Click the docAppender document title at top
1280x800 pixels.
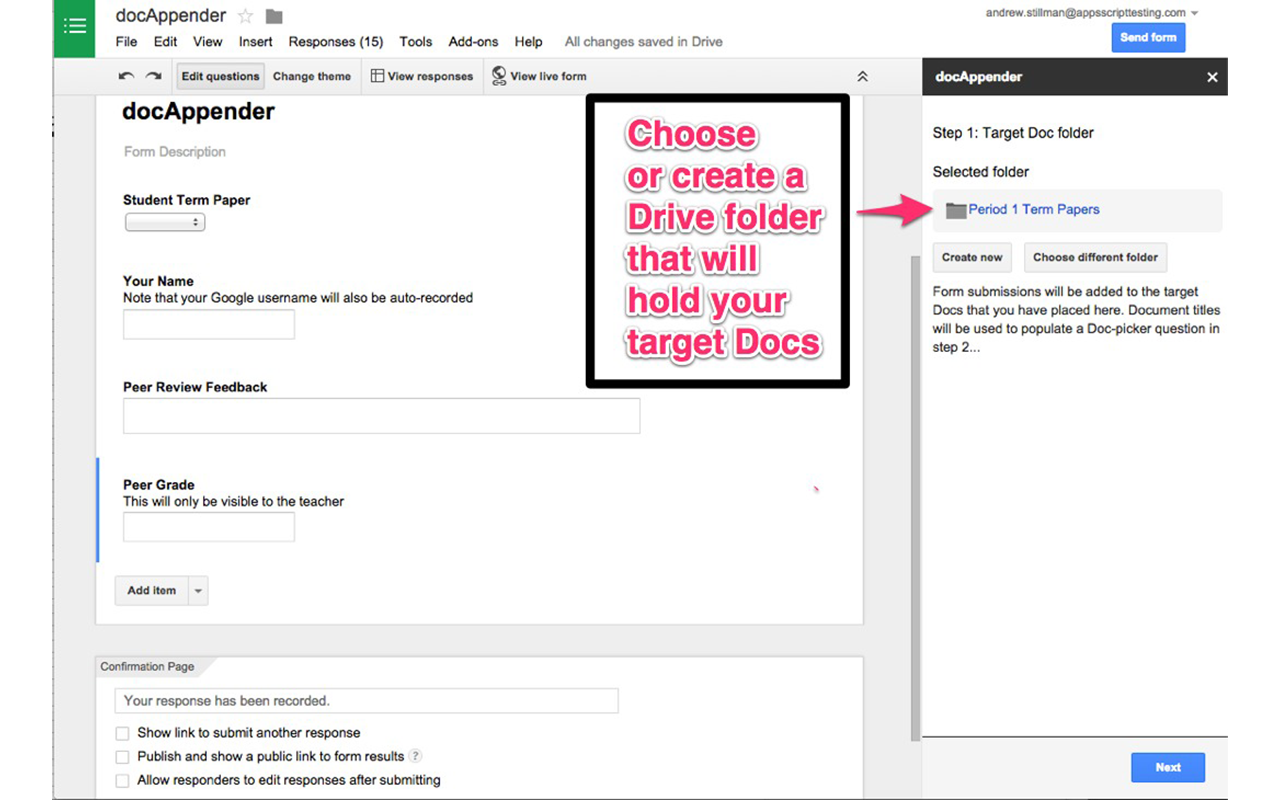coord(170,15)
